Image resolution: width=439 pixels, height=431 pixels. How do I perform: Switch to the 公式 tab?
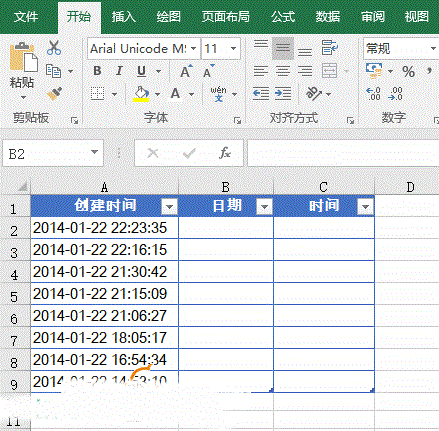pos(283,17)
